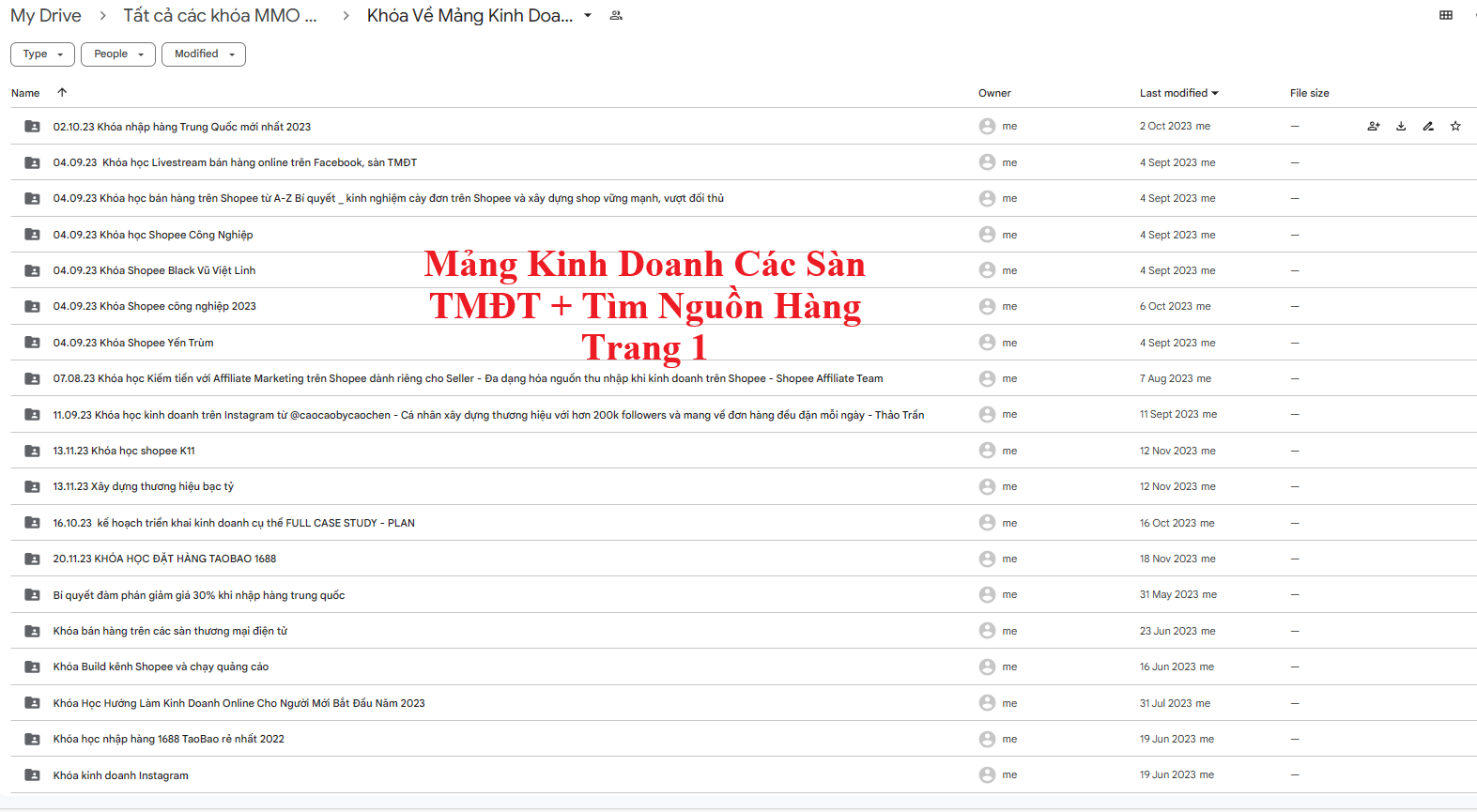Click the folder icon of 11.09.23 Instagram caocaobycaochen
This screenshot has height=812, width=1477.
click(32, 415)
